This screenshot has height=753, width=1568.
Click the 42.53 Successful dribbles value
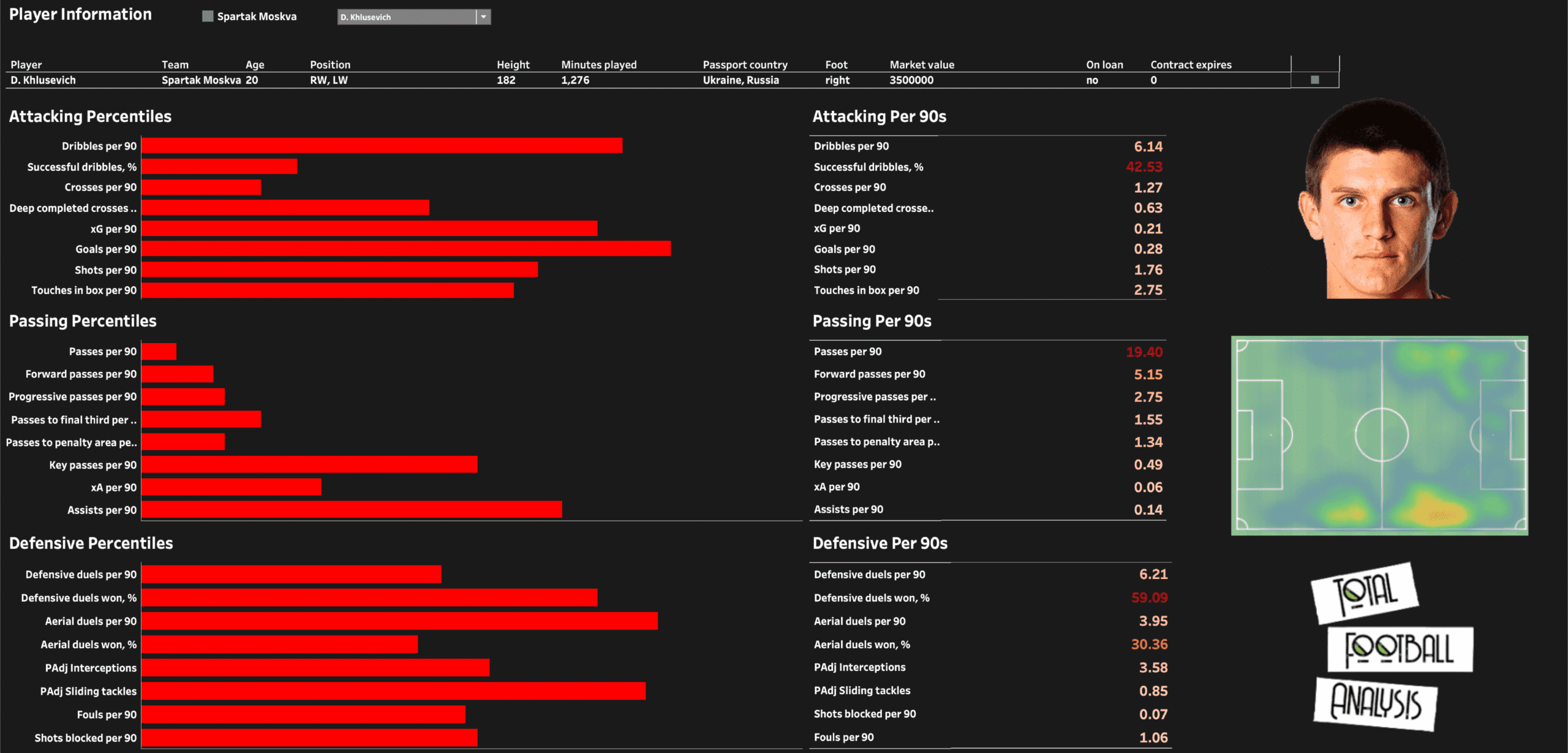pos(1144,167)
